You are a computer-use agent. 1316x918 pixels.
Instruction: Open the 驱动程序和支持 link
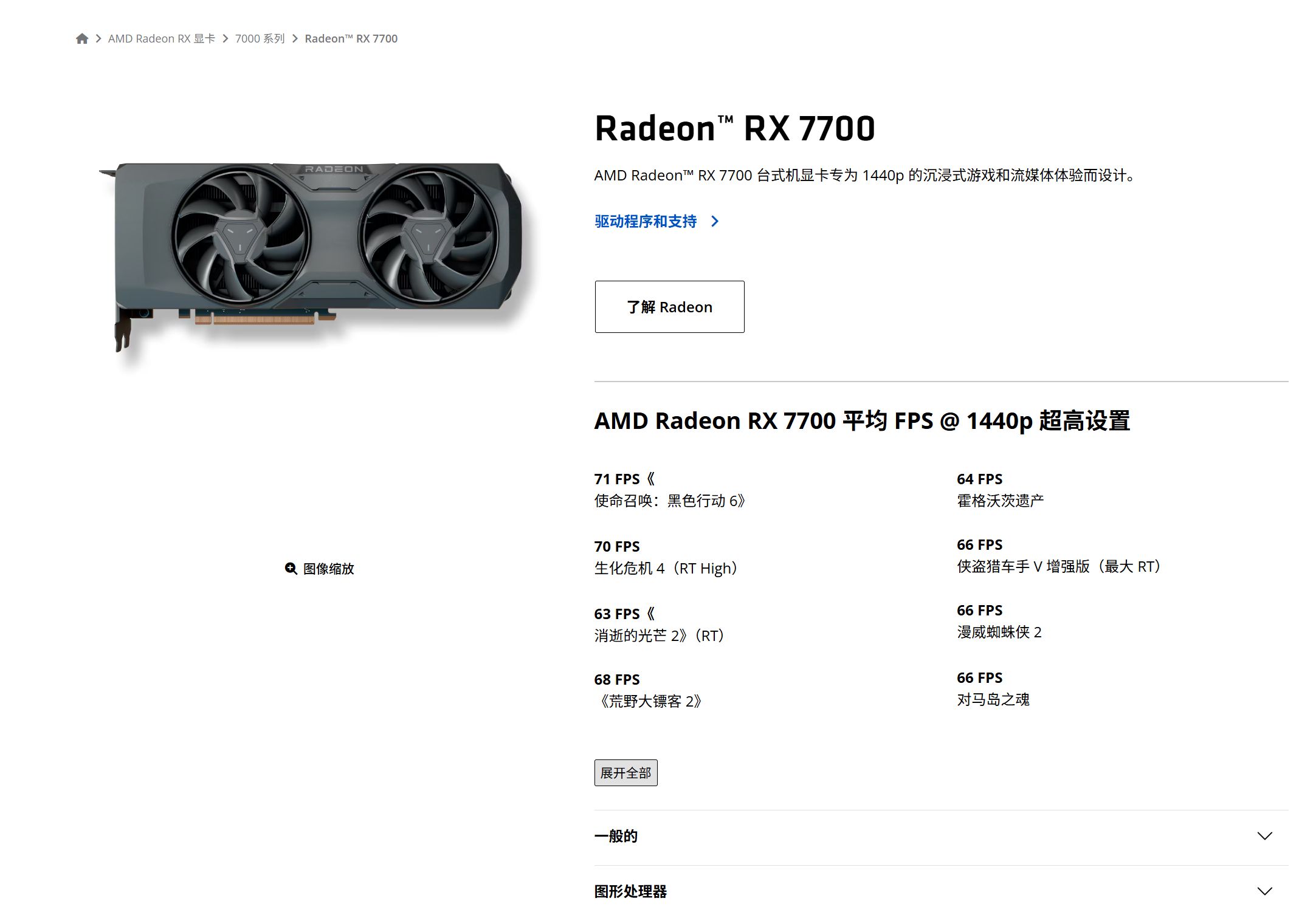tap(646, 222)
